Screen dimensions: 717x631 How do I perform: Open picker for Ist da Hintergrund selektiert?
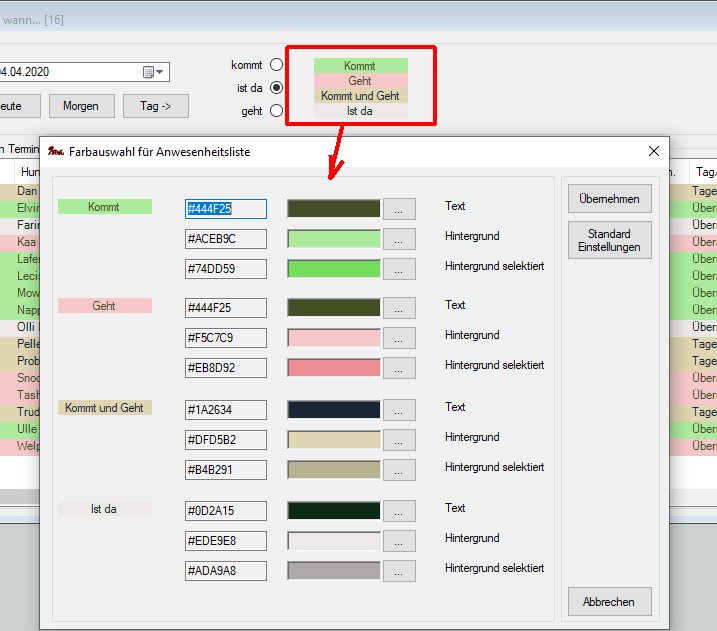pos(400,571)
